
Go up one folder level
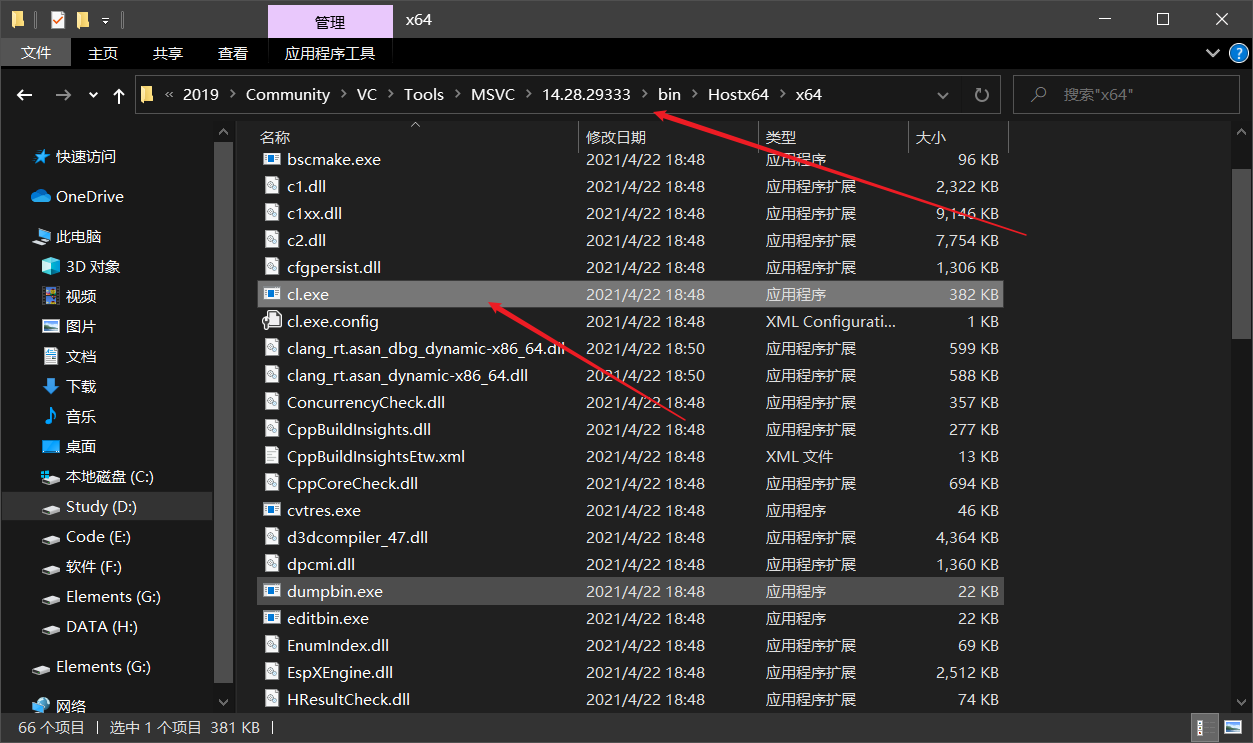point(119,95)
